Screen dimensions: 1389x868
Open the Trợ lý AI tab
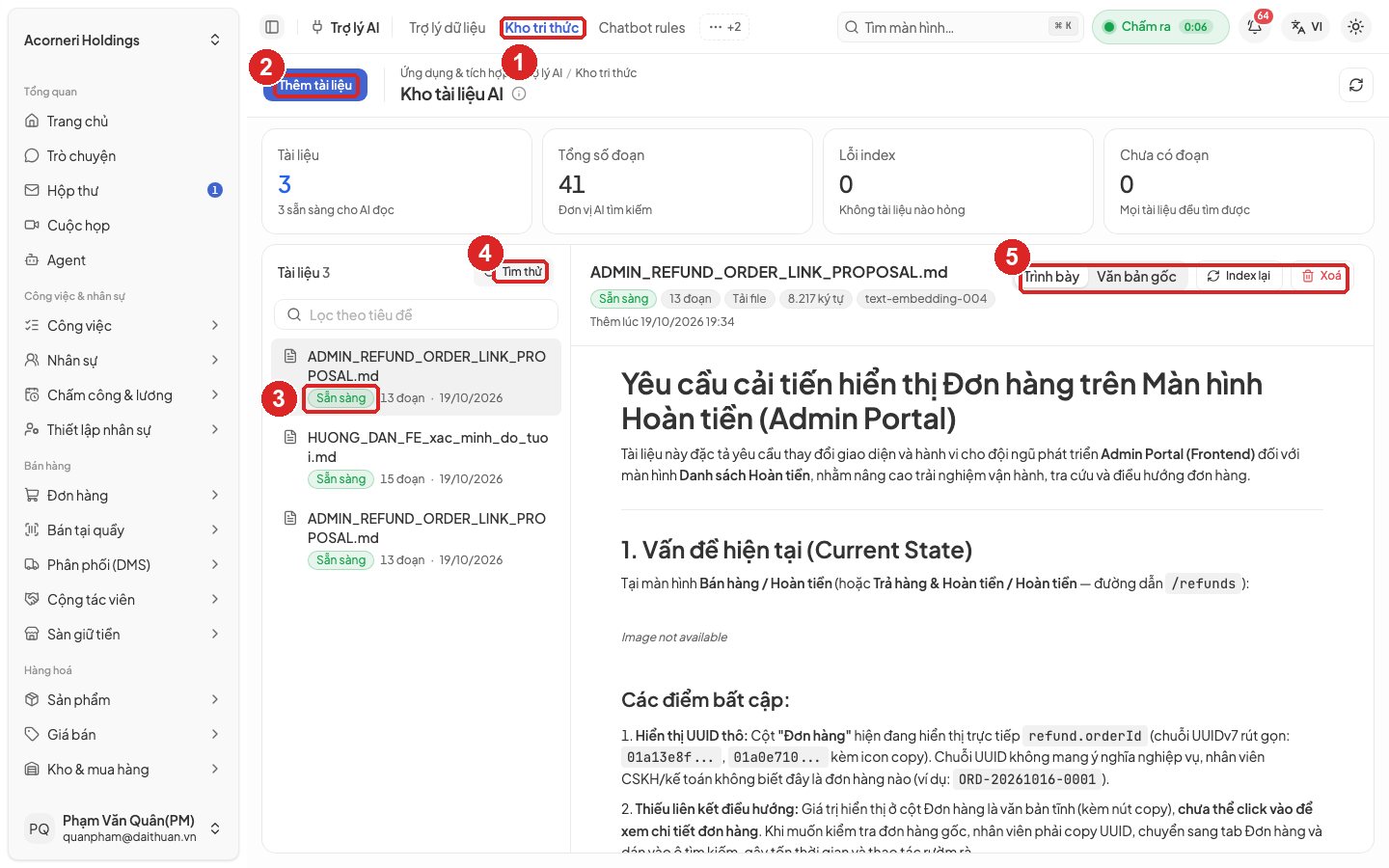pyautogui.click(x=345, y=28)
